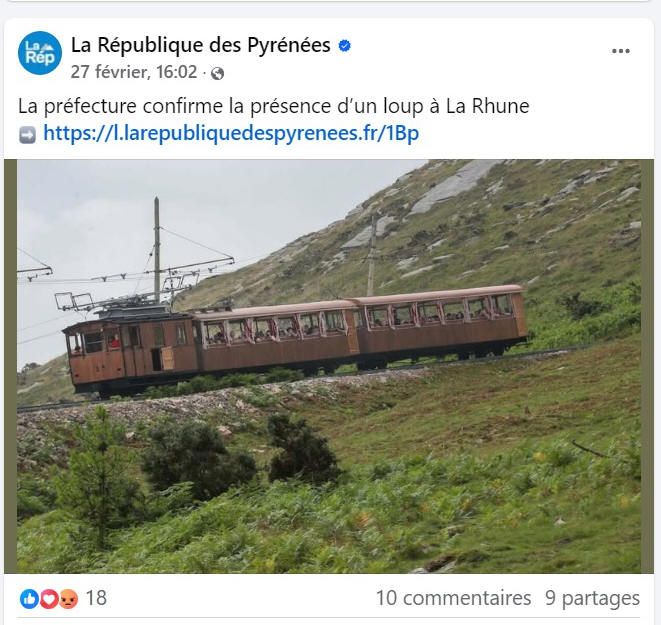Image resolution: width=661 pixels, height=625 pixels.
Task: Click the blue verified badge
Action: point(344,46)
